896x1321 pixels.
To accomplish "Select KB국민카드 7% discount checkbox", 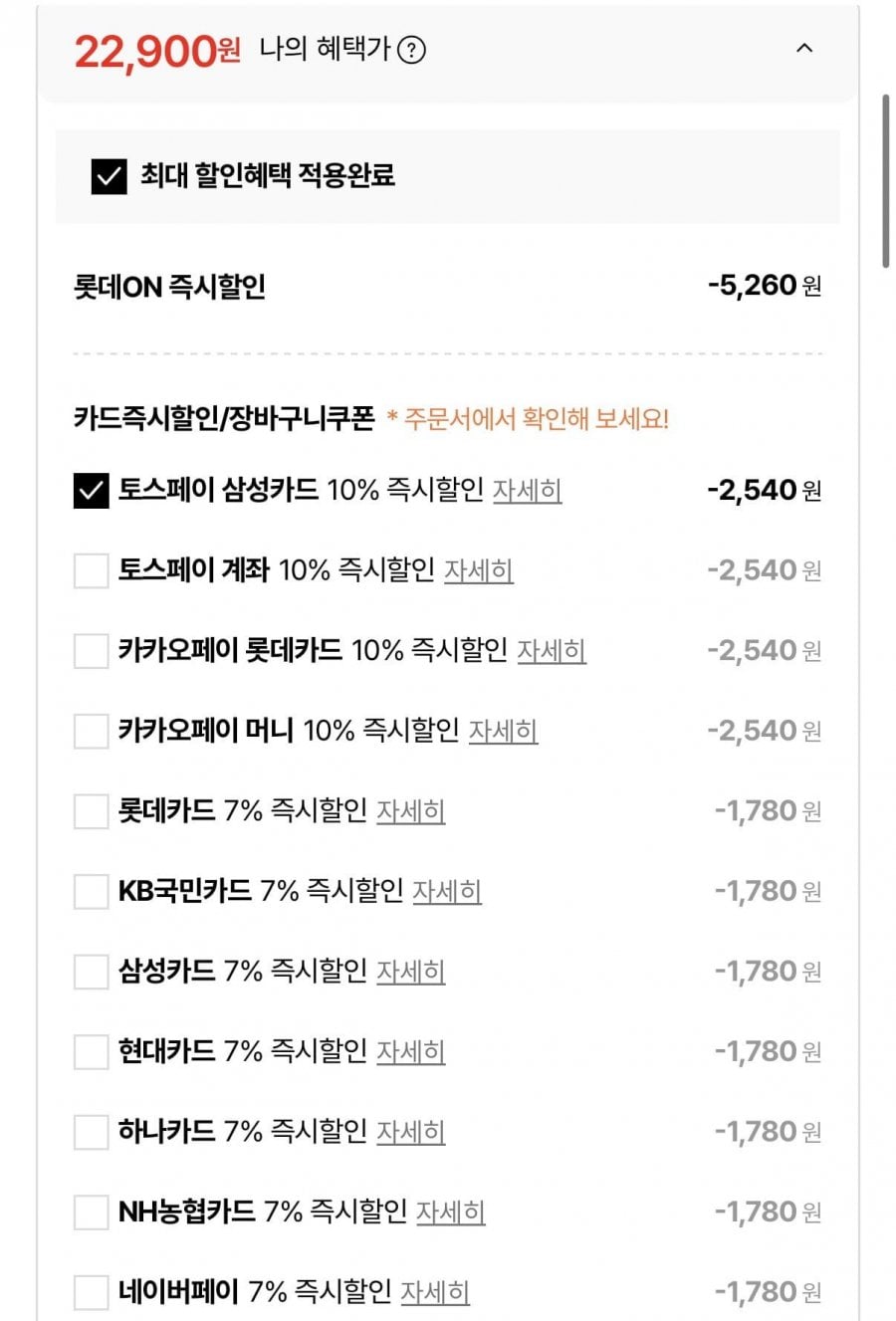I will (x=91, y=892).
